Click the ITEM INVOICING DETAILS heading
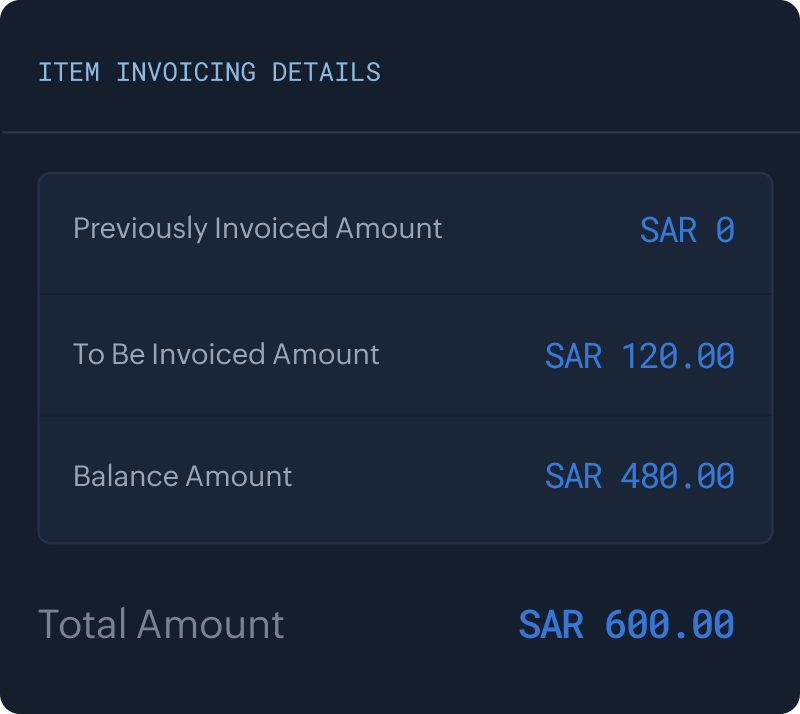The image size is (800, 714). point(209,73)
